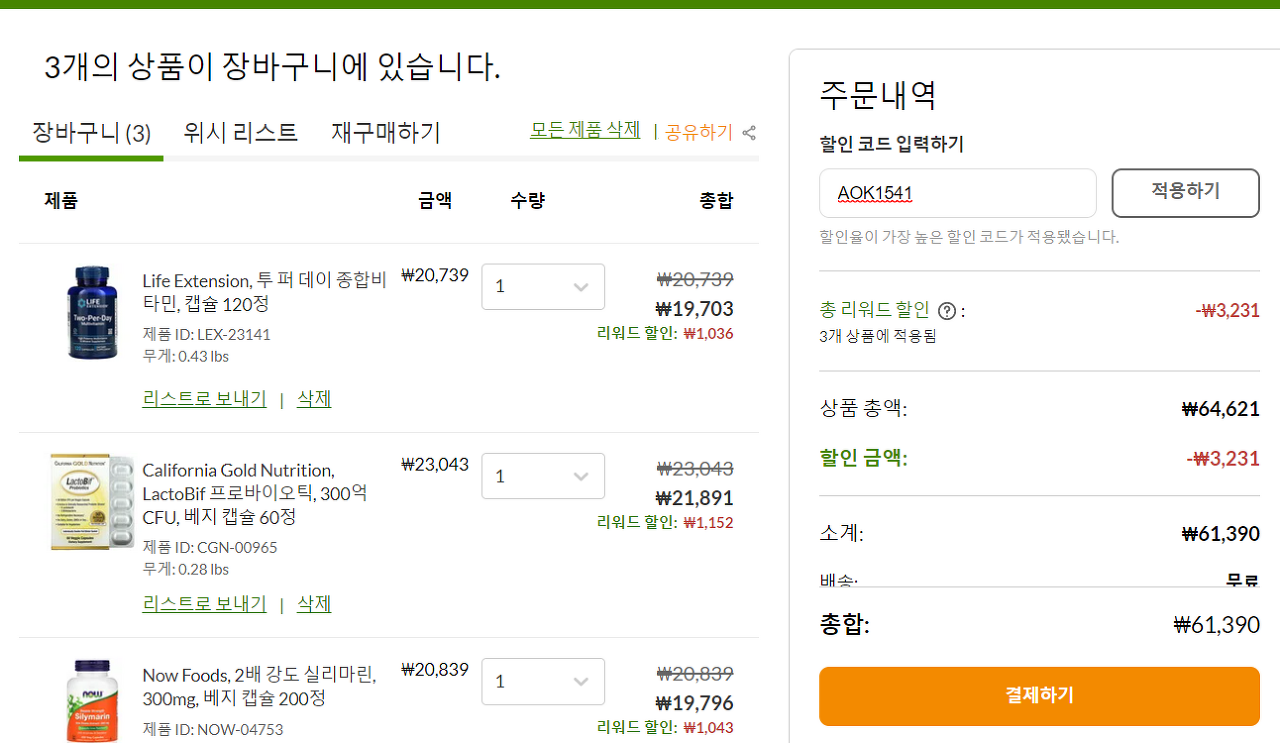
Task: Click the 공유하기 link
Action: point(699,132)
